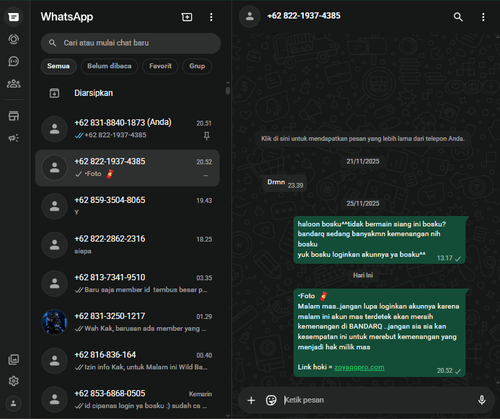Open chat +62 853-6868-0505
Image resolution: width=500 pixels, height=419 pixels.
point(127,399)
